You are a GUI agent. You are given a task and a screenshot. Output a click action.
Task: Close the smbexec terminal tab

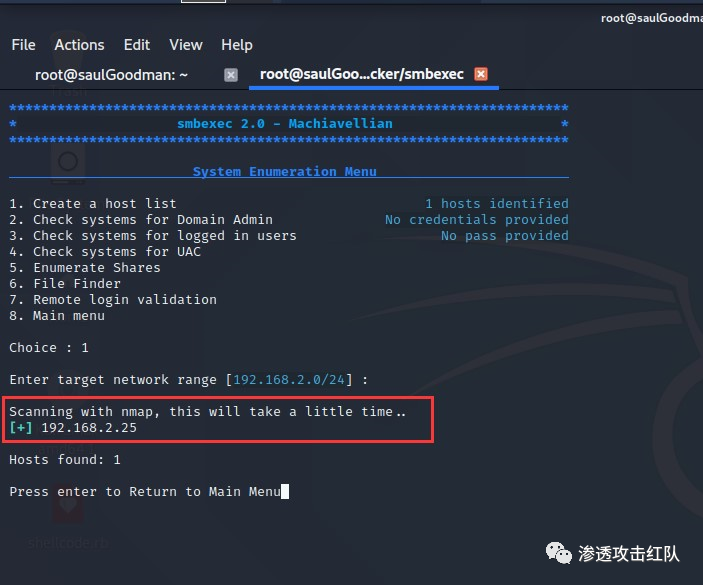(481, 75)
